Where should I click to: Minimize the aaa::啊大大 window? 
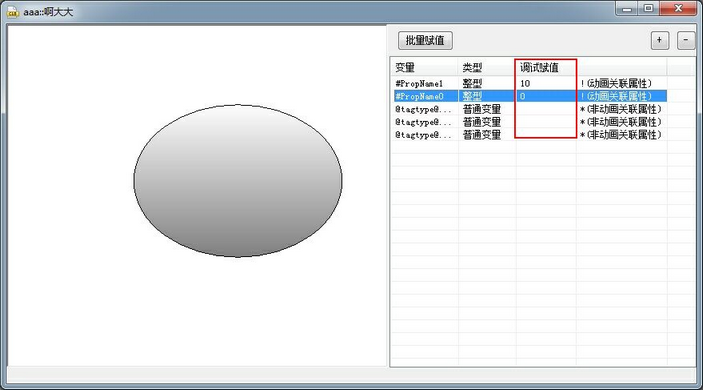627,9
